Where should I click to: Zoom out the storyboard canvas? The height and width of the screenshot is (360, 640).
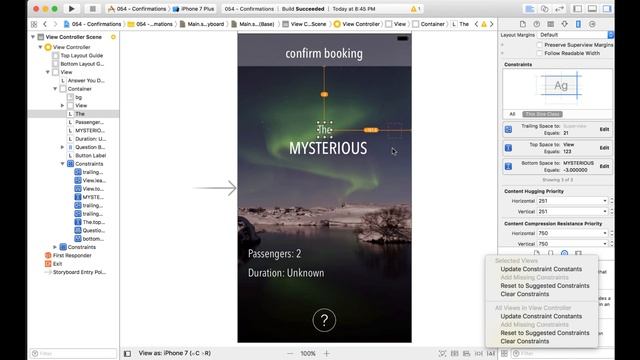click(x=290, y=353)
